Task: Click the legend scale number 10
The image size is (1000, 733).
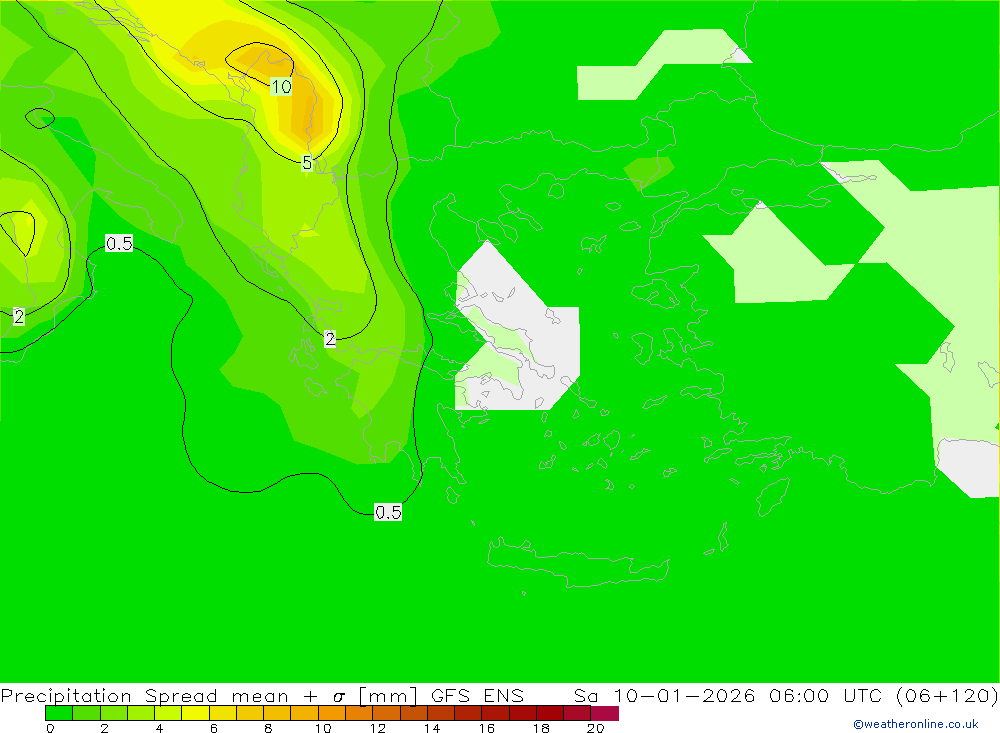Action: point(323,728)
